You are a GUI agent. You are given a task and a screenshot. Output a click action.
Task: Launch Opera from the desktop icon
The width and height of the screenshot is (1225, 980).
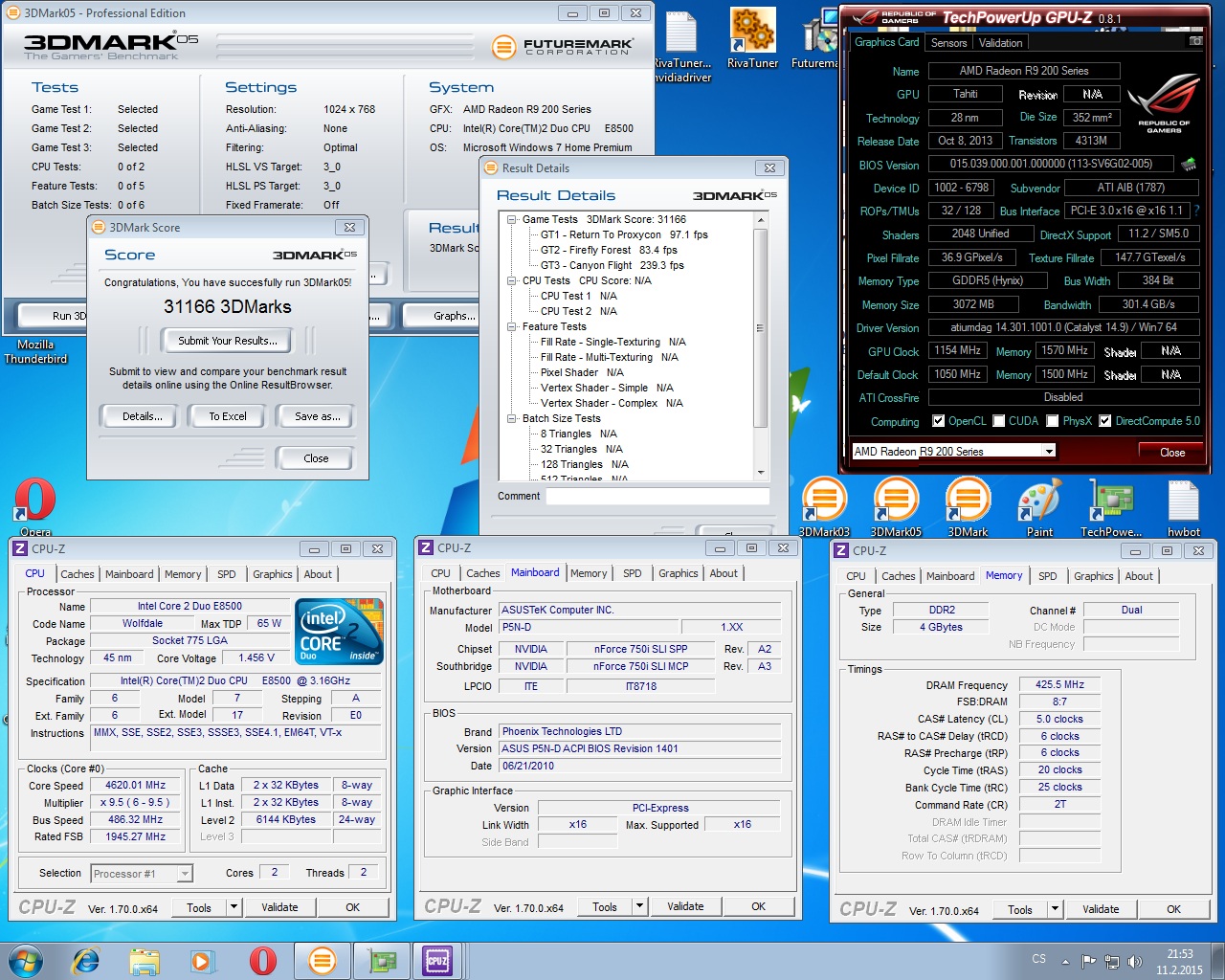[x=35, y=507]
